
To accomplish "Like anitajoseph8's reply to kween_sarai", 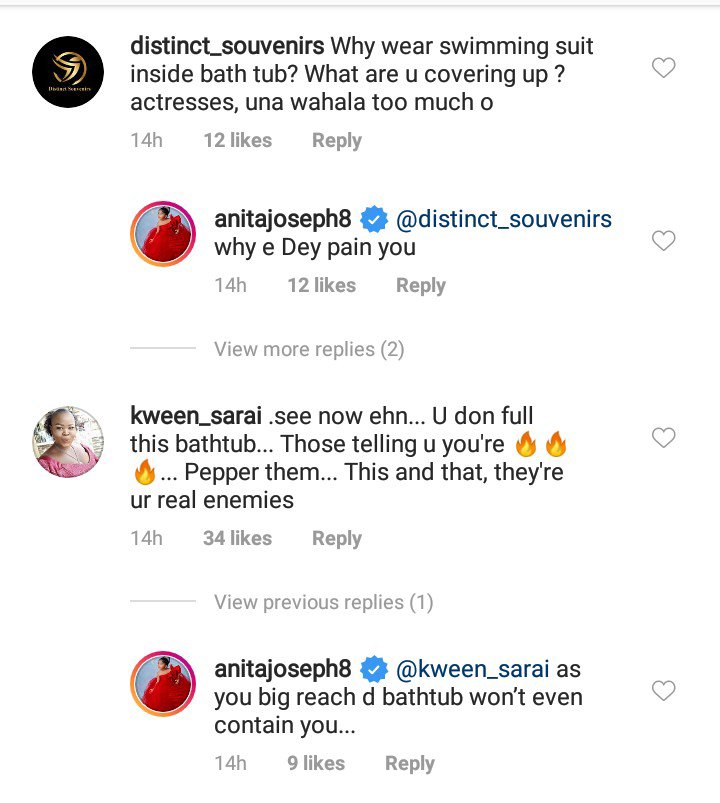I will 663,691.
